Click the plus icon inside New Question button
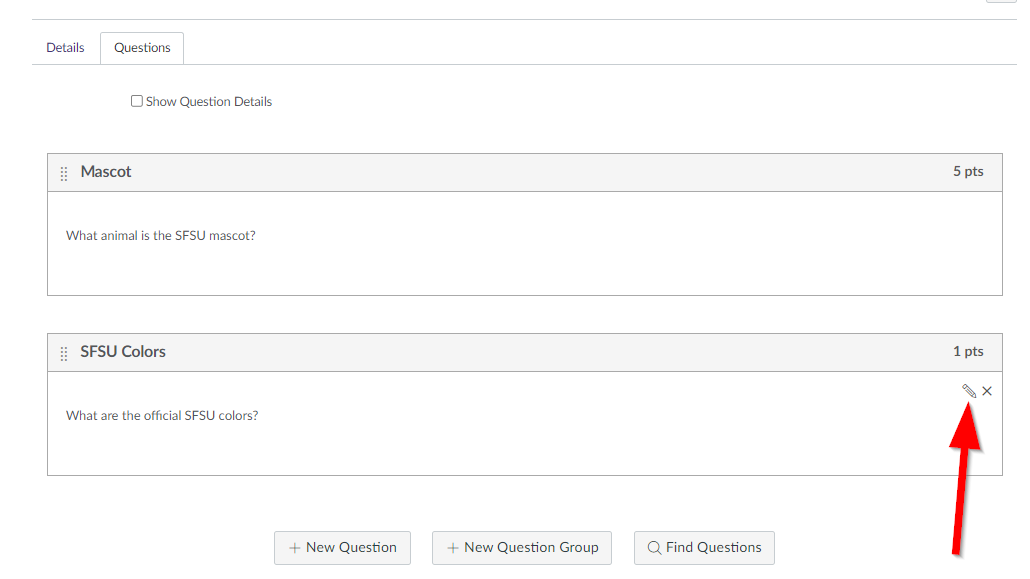 294,548
